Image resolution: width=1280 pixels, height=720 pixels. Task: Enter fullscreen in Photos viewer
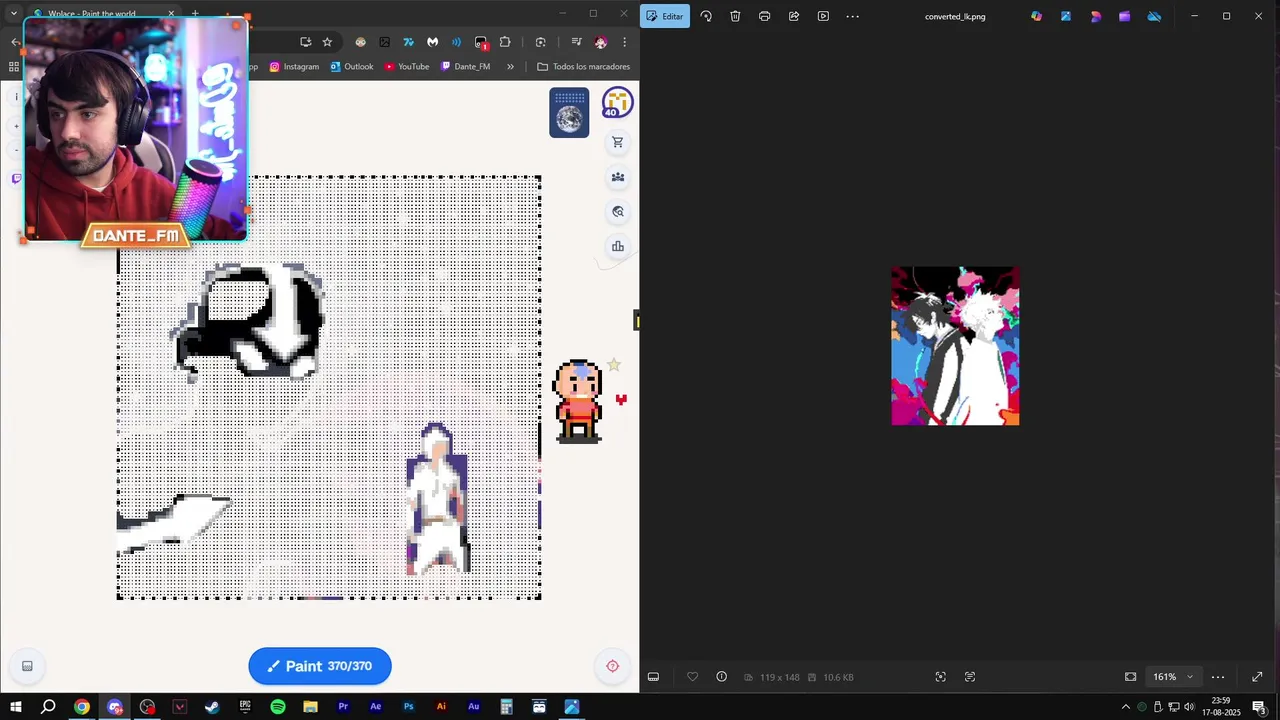click(1257, 677)
